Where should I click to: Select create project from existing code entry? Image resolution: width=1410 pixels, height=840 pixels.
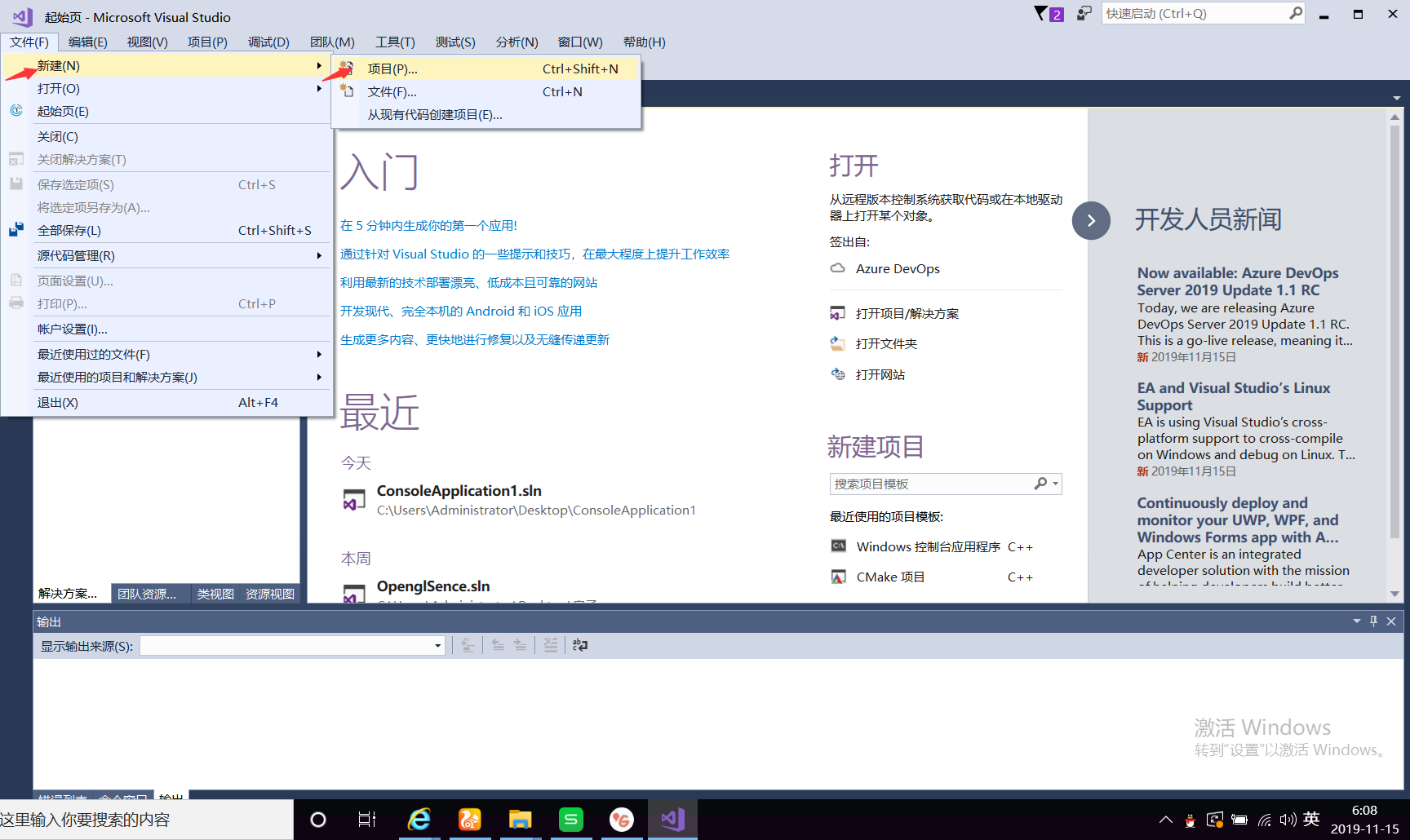click(486, 114)
